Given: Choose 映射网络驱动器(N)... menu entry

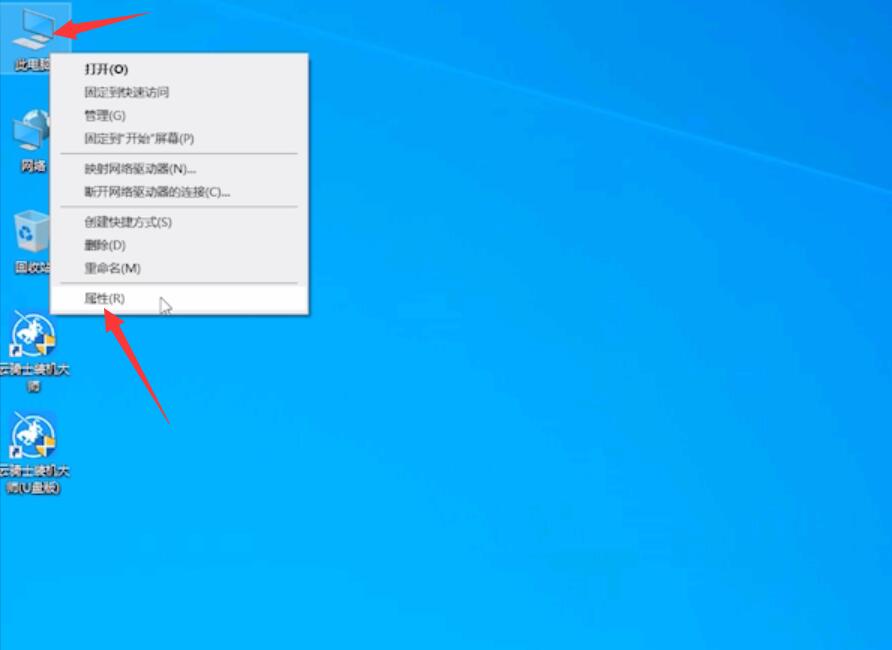Looking at the screenshot, I should pyautogui.click(x=180, y=169).
